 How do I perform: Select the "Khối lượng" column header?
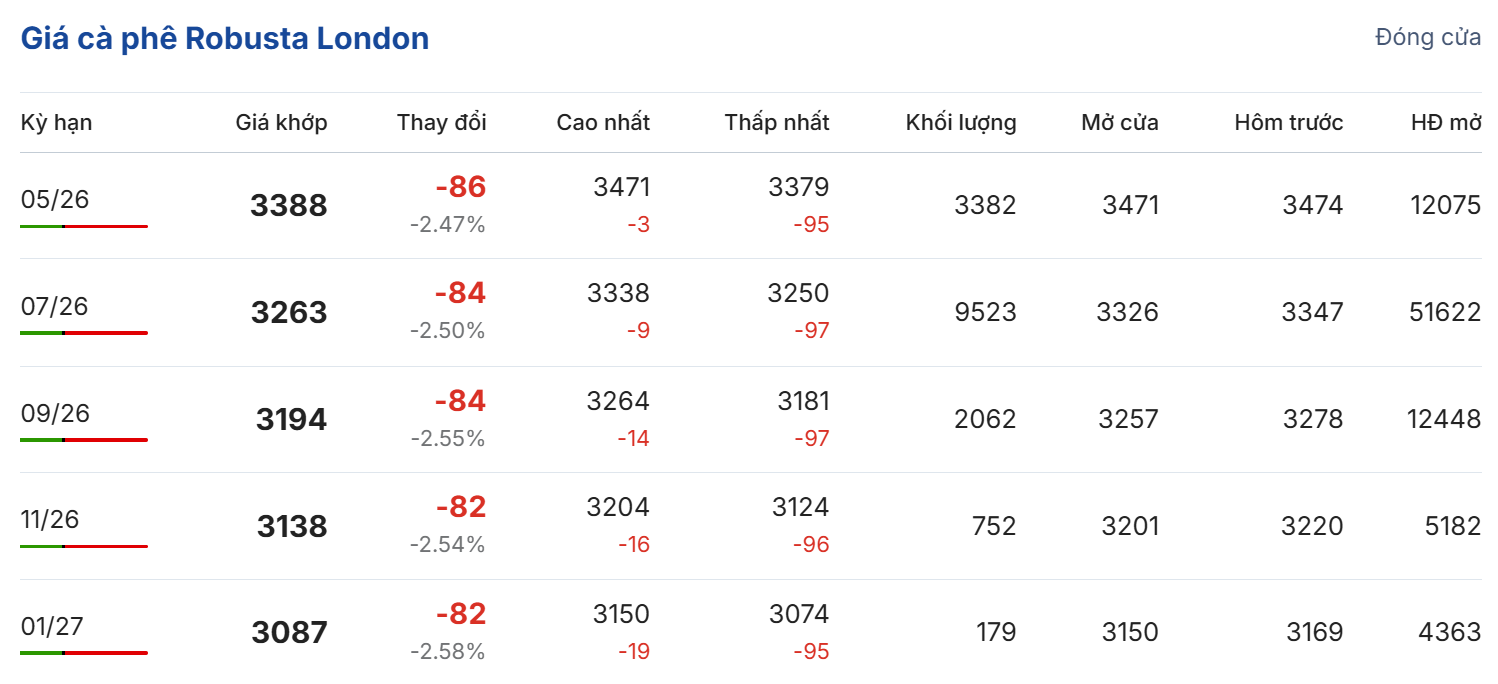(960, 123)
